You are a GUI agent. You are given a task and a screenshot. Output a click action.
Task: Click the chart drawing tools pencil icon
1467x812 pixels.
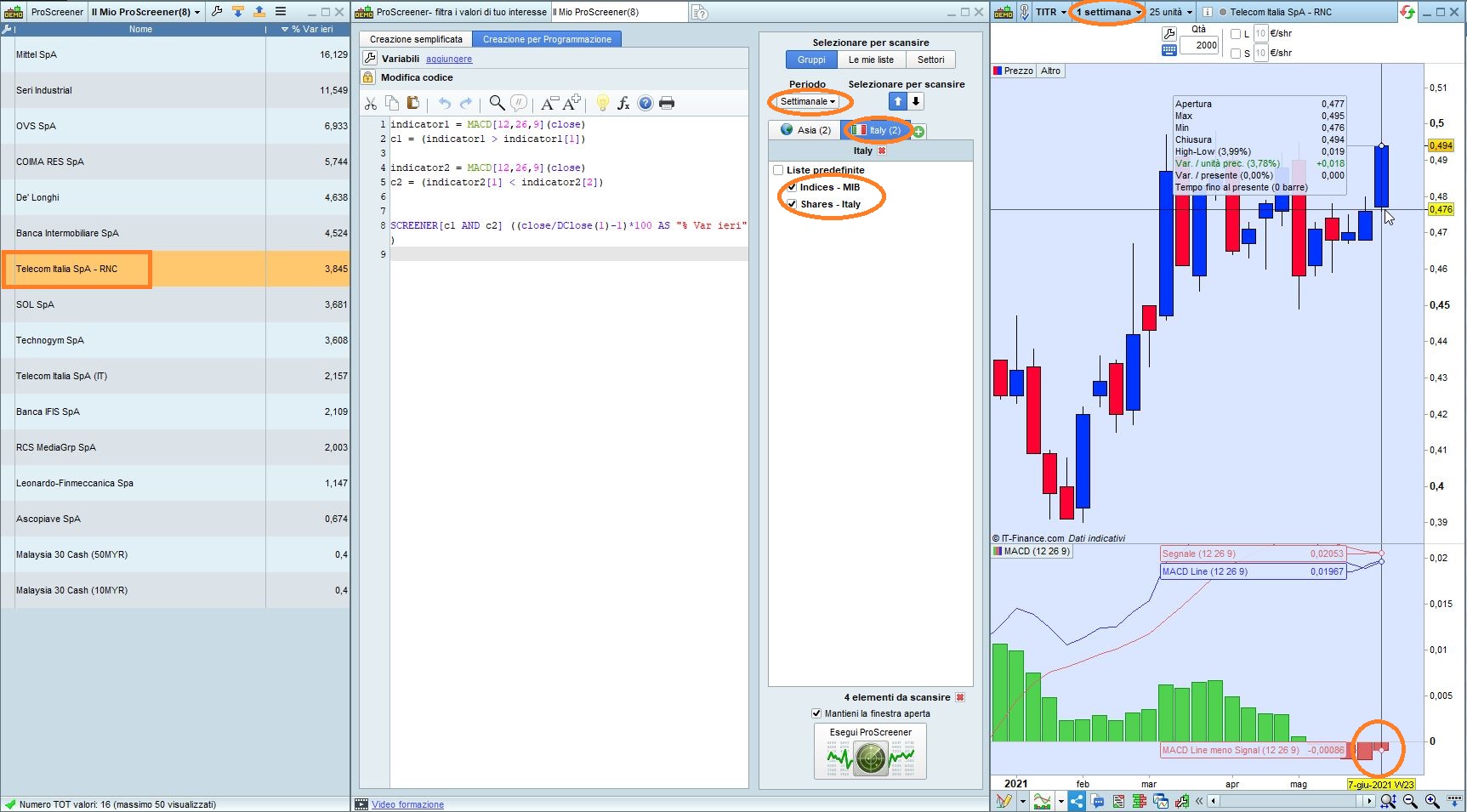pyautogui.click(x=1004, y=801)
